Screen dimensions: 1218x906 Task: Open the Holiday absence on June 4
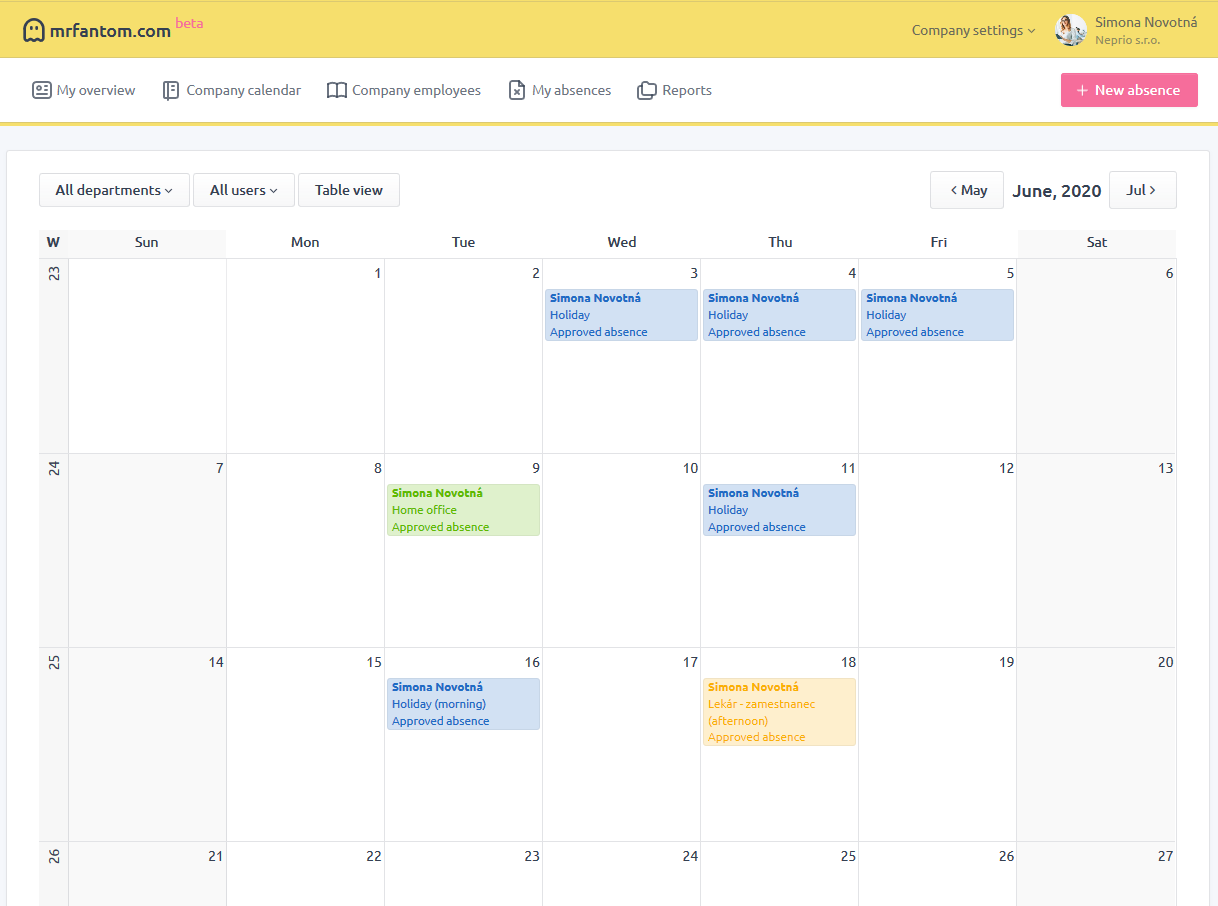click(x=779, y=315)
